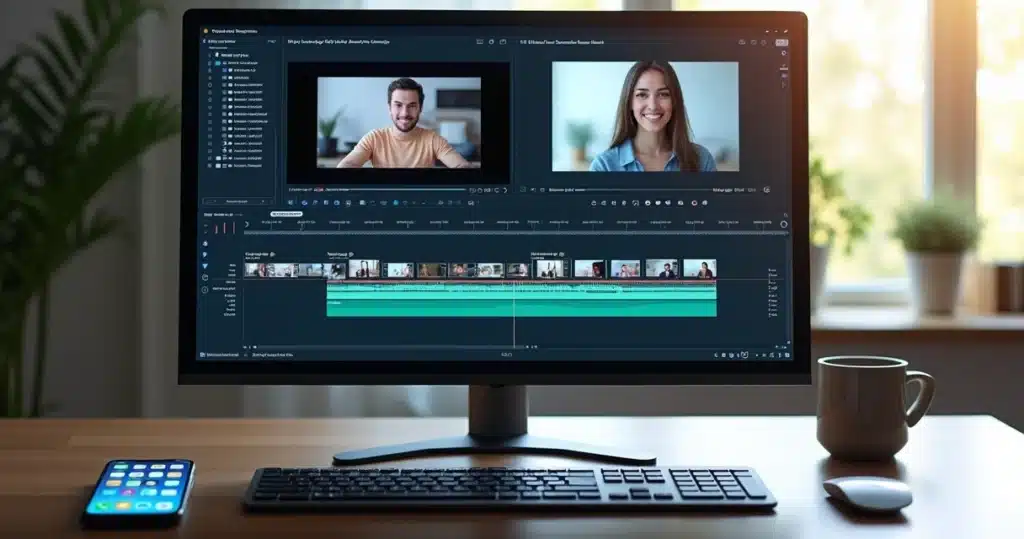Click the ring-shaped record icon in program monitor toolbar
The image size is (1024, 539).
point(694,203)
